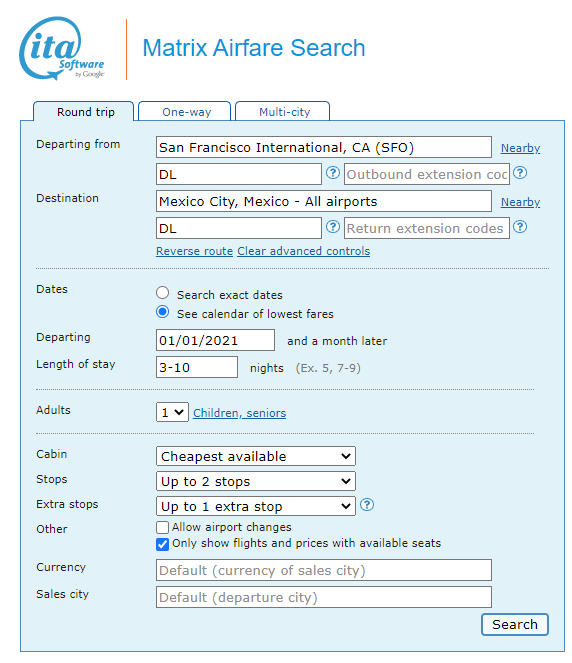Expand the Cabin dropdown showing Cheapest available
Viewport: 572px width, 663px height.
(256, 456)
